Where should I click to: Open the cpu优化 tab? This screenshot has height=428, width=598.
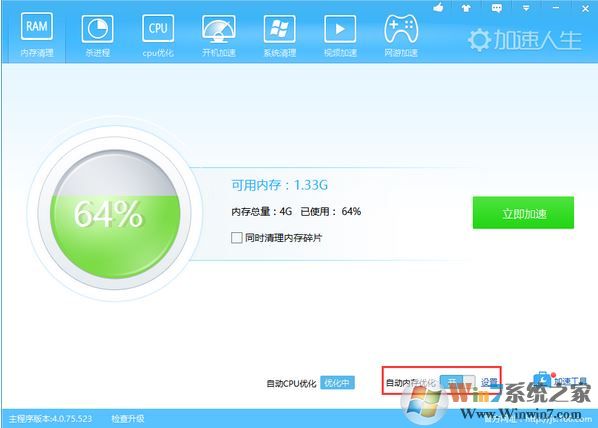pos(158,36)
